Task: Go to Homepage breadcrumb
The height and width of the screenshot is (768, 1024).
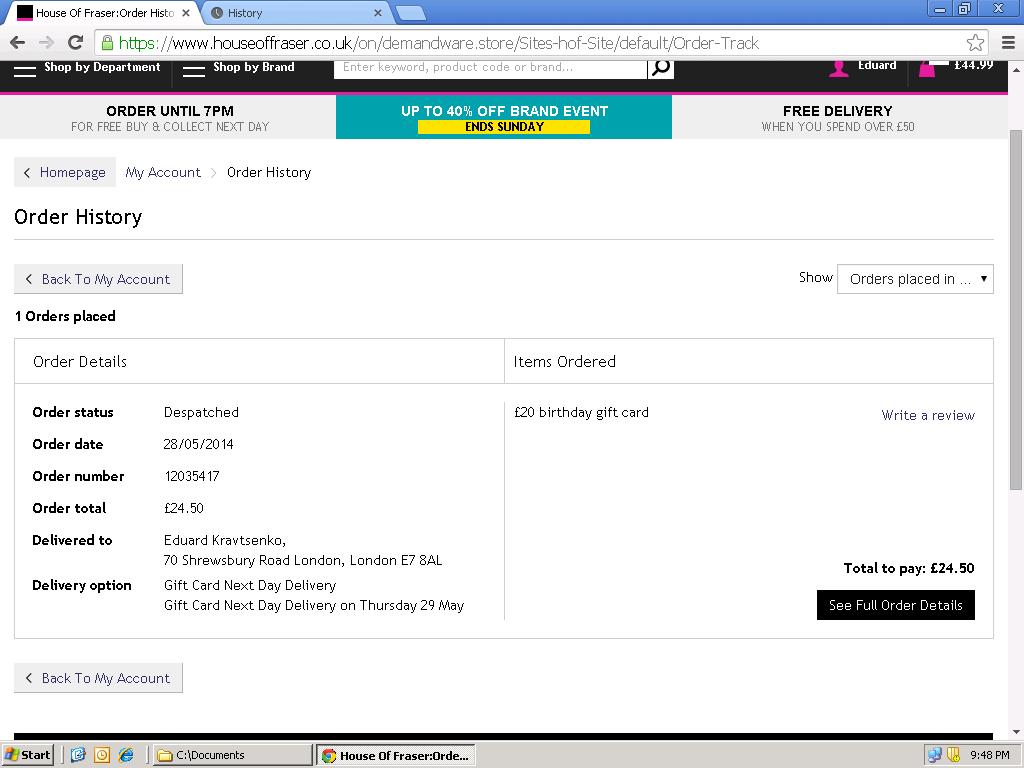Action: [65, 172]
